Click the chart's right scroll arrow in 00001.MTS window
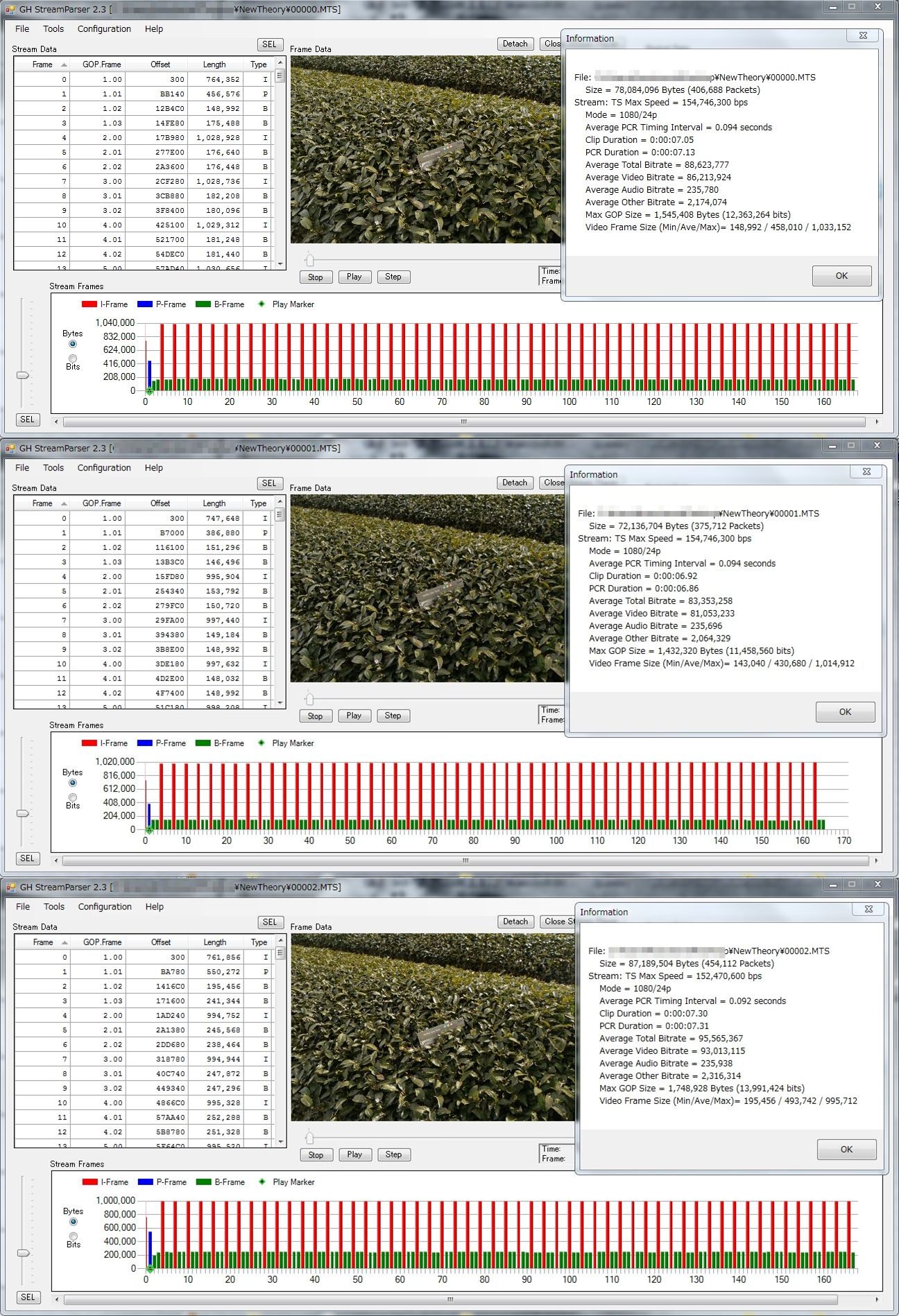This screenshot has width=899, height=1316. (x=876, y=860)
